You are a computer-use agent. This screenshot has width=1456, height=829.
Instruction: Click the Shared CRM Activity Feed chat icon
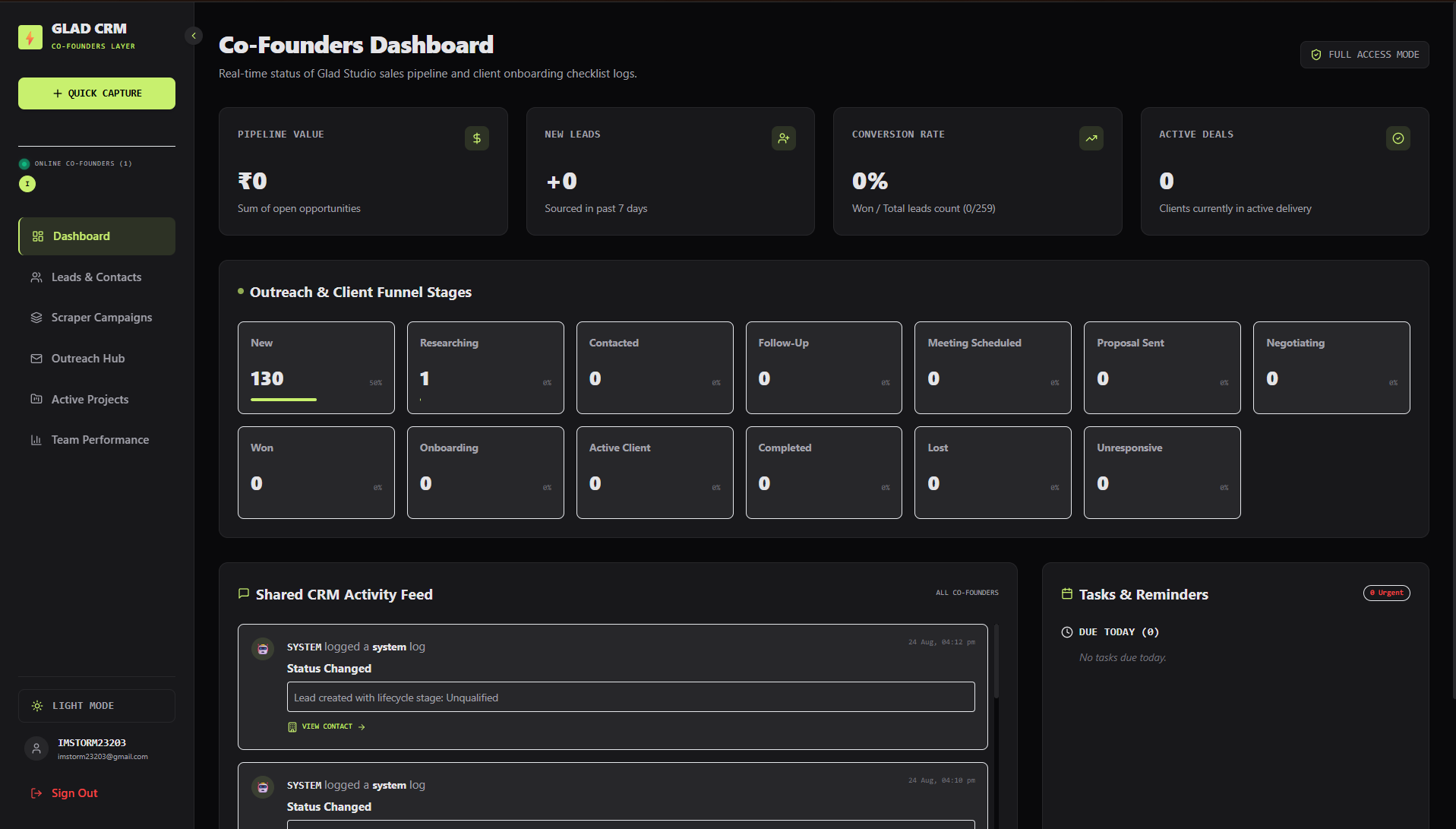click(244, 593)
